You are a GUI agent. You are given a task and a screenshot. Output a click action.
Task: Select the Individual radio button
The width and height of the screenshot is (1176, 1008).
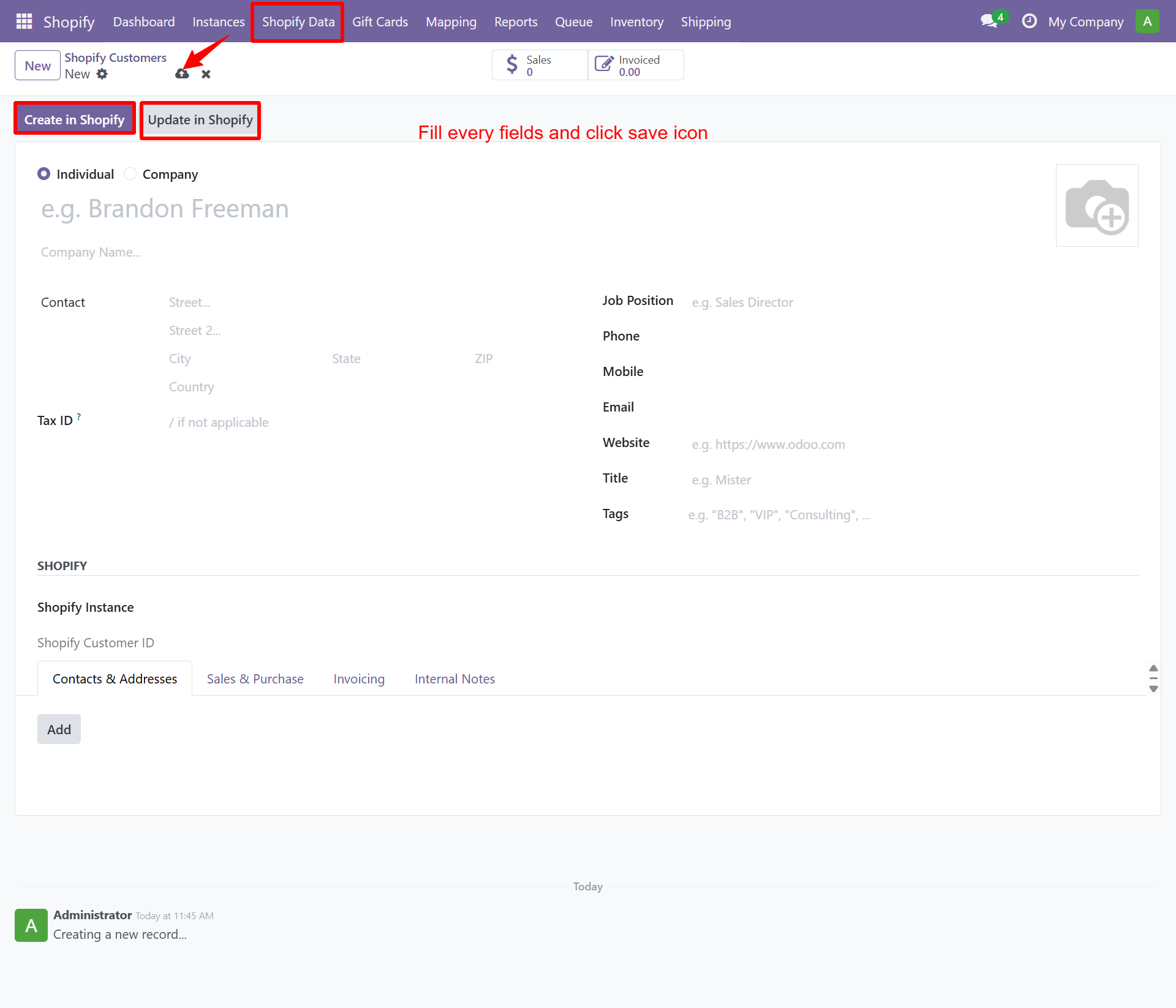click(43, 174)
